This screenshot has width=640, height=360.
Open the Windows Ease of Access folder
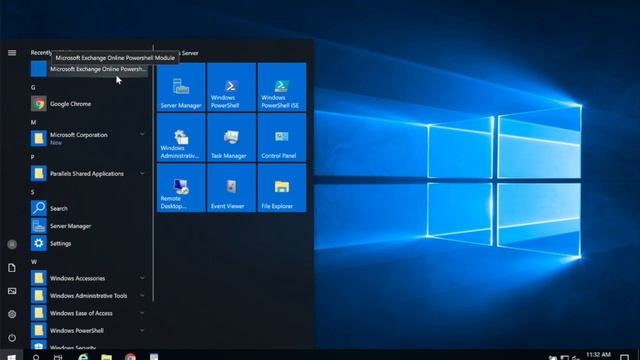[x=89, y=313]
